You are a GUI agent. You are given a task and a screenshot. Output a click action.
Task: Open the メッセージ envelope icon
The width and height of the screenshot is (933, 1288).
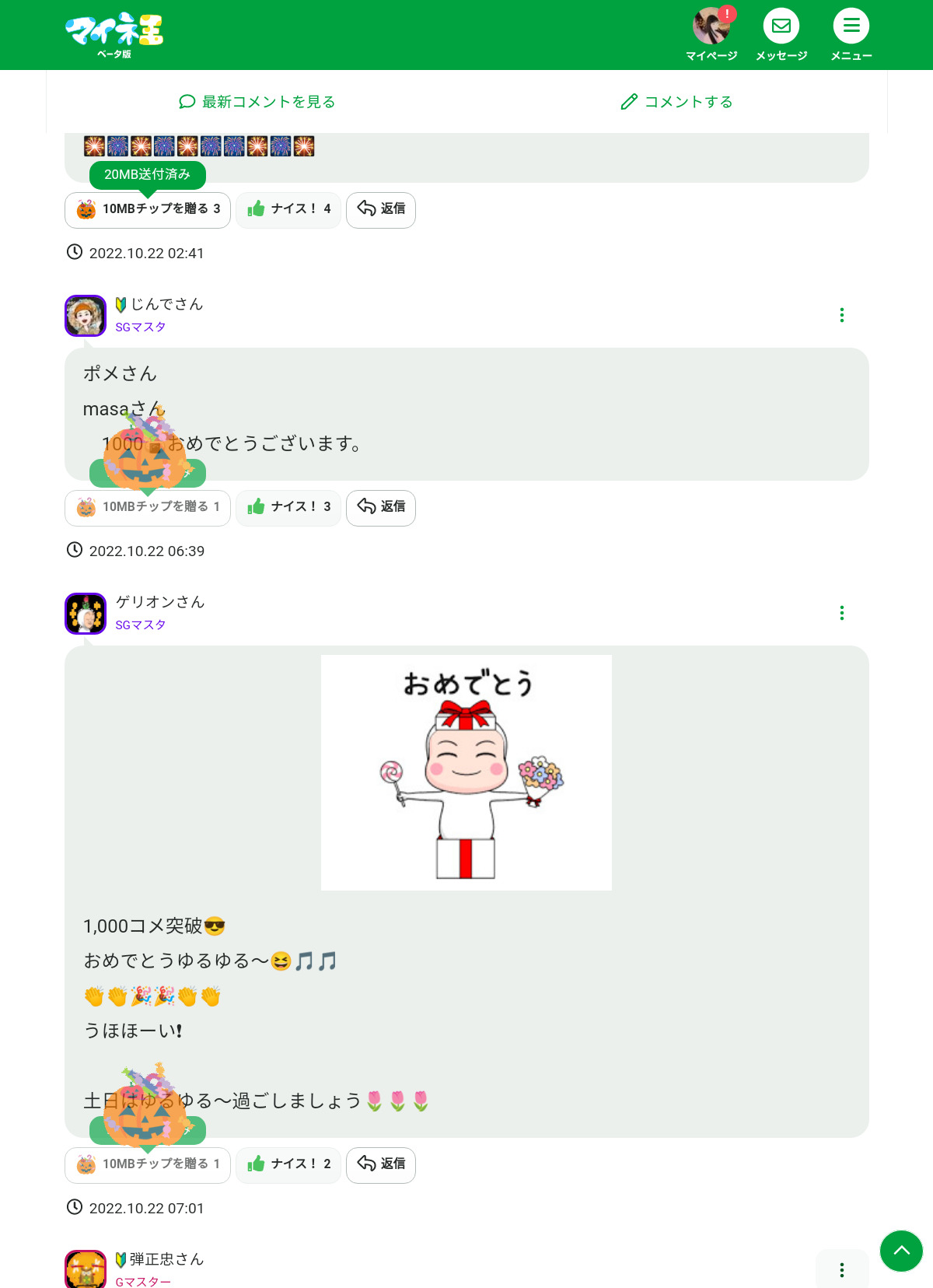click(781, 26)
